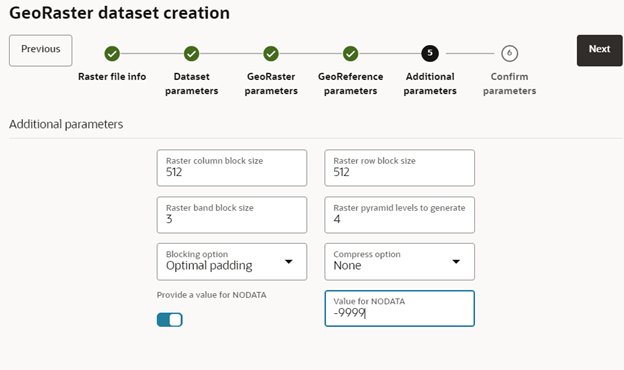Click the Value for NODATA input field

click(400, 308)
